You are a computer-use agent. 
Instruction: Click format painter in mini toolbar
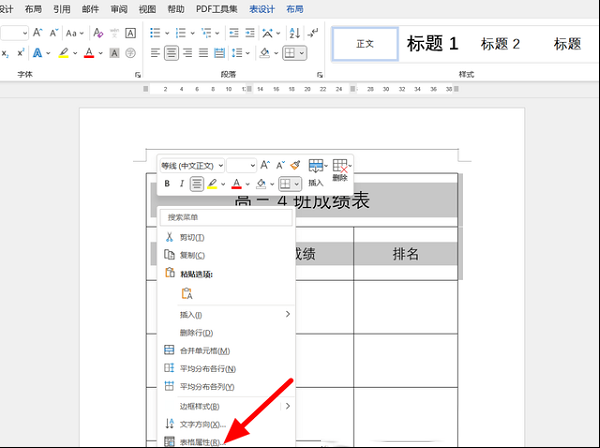click(x=295, y=165)
